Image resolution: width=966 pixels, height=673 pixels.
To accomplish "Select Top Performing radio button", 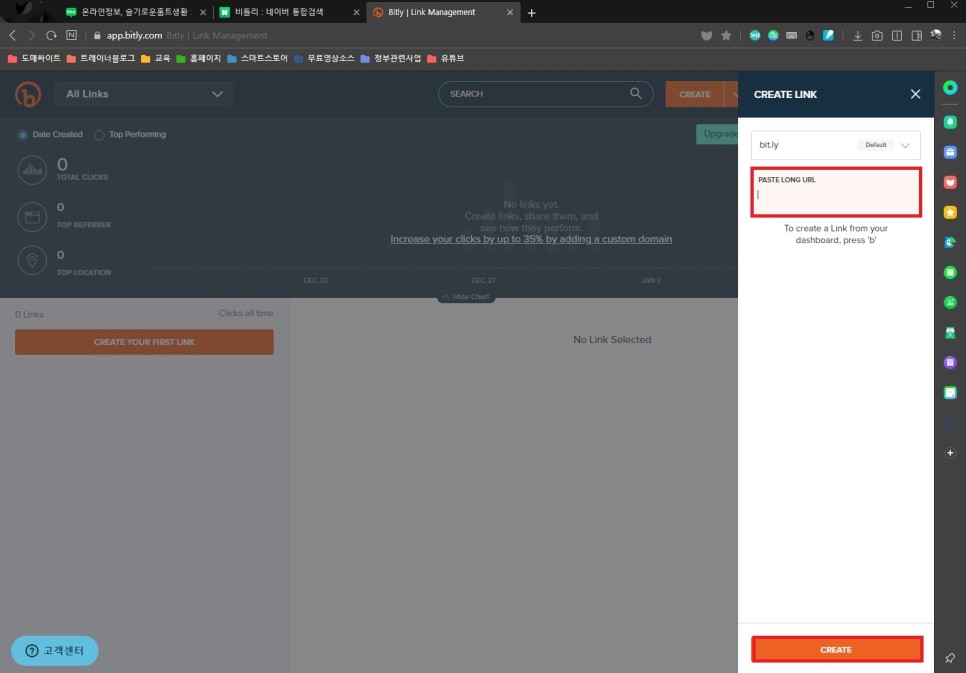I will (x=99, y=135).
